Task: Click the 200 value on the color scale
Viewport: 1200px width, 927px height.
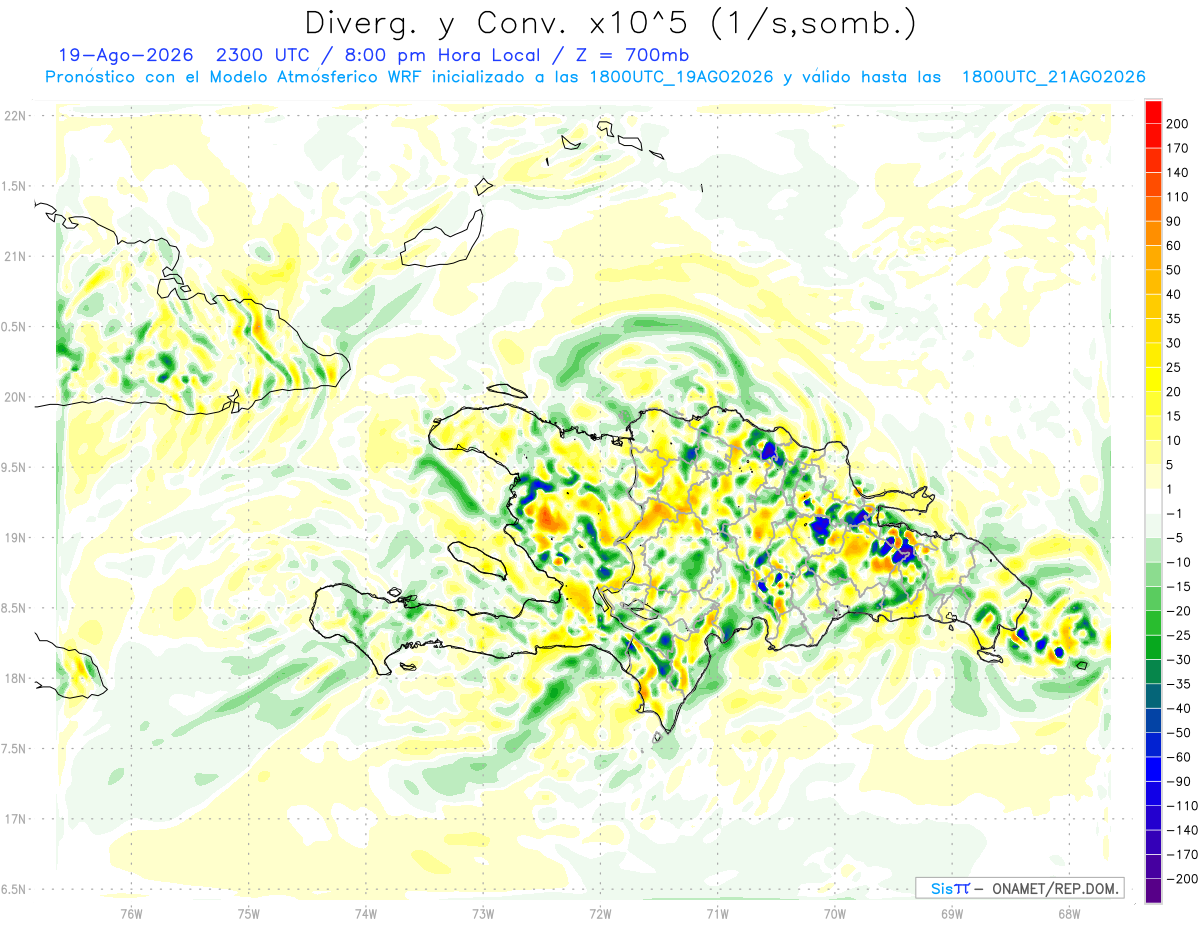Action: (x=1177, y=124)
